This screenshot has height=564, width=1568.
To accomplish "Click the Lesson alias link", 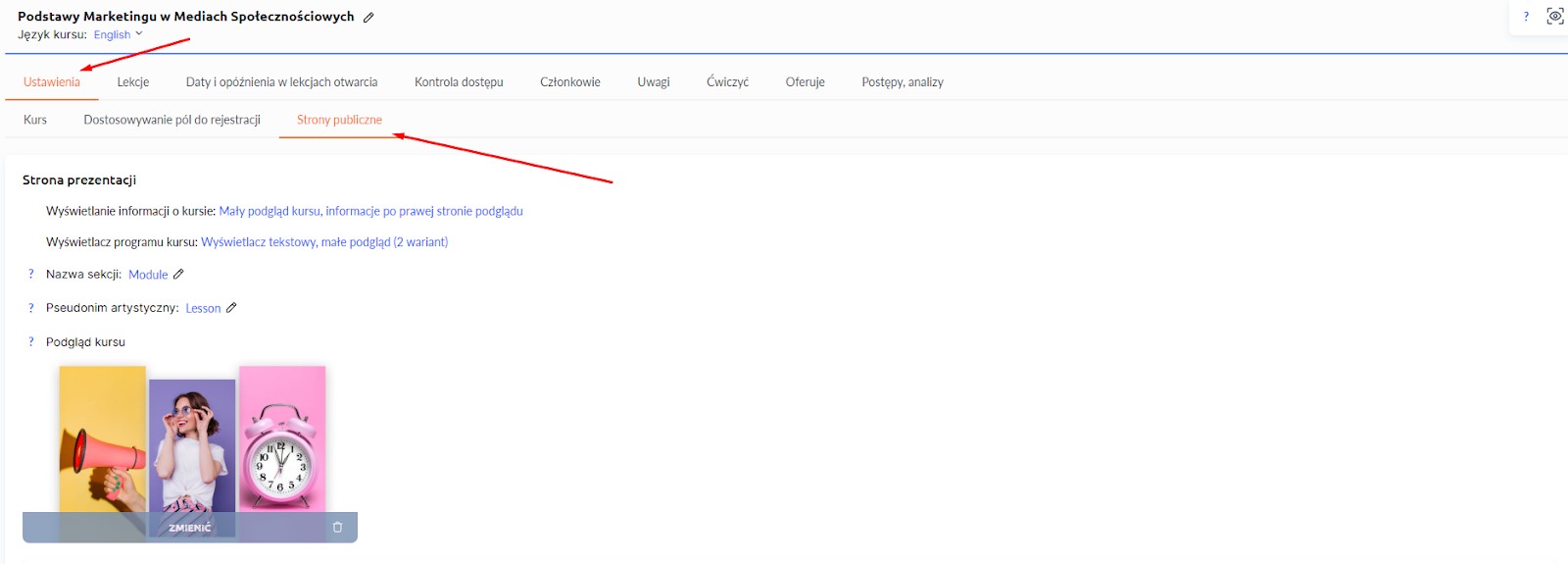I will pos(203,308).
